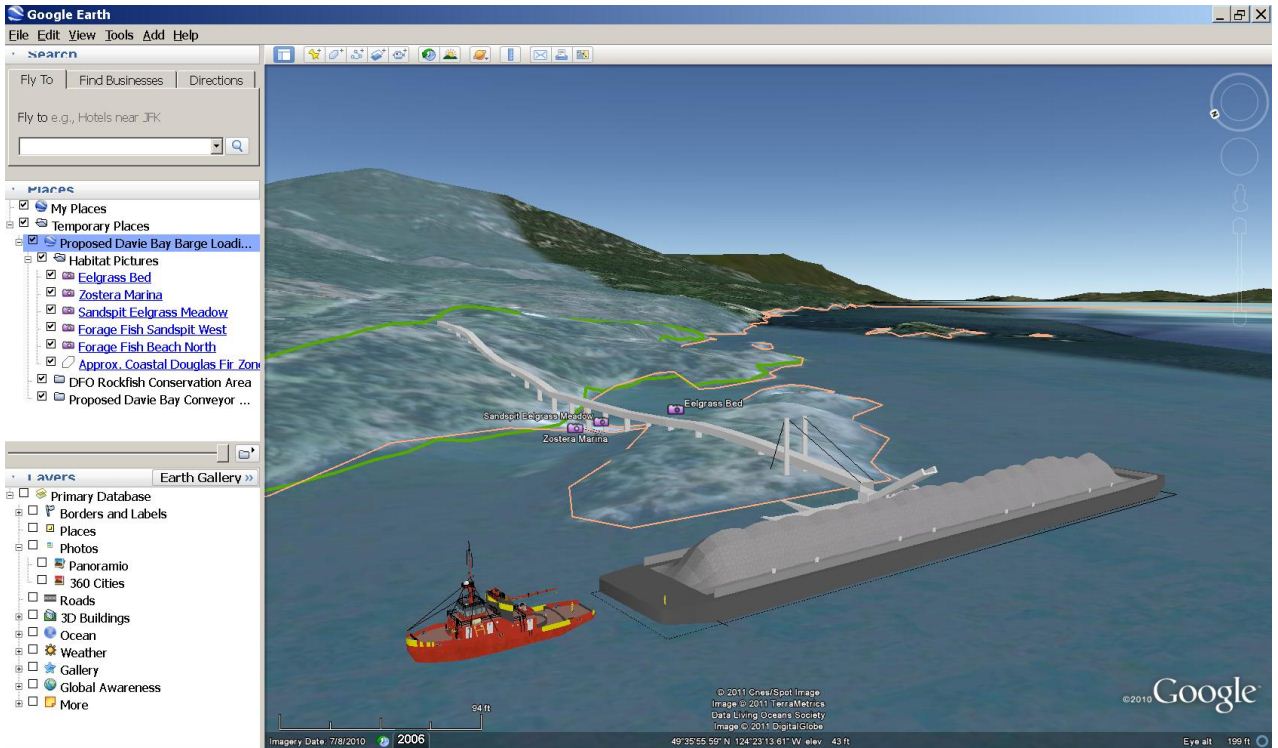Open the Sandspit Eelgrass Meadow link
Image resolution: width=1278 pixels, height=748 pixels.
coord(153,312)
